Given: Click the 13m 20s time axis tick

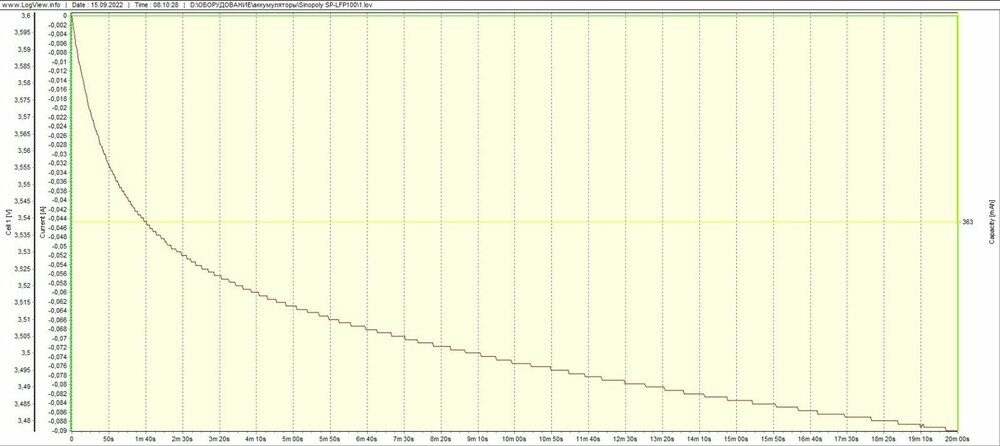Looking at the screenshot, I should 663,440.
